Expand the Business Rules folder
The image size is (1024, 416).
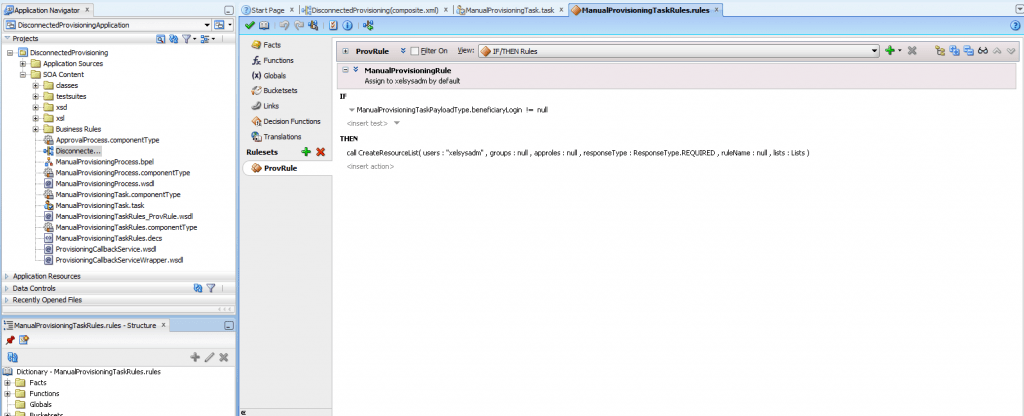[35, 129]
